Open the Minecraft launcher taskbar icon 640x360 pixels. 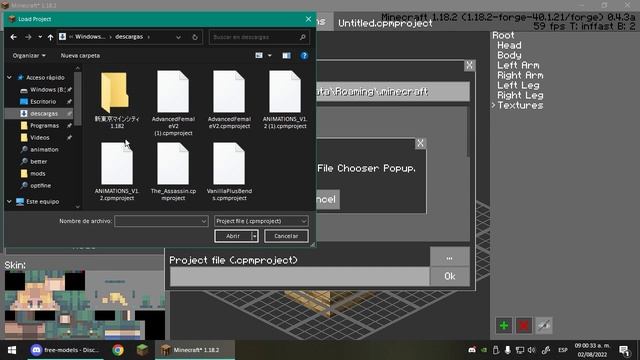coord(142,350)
